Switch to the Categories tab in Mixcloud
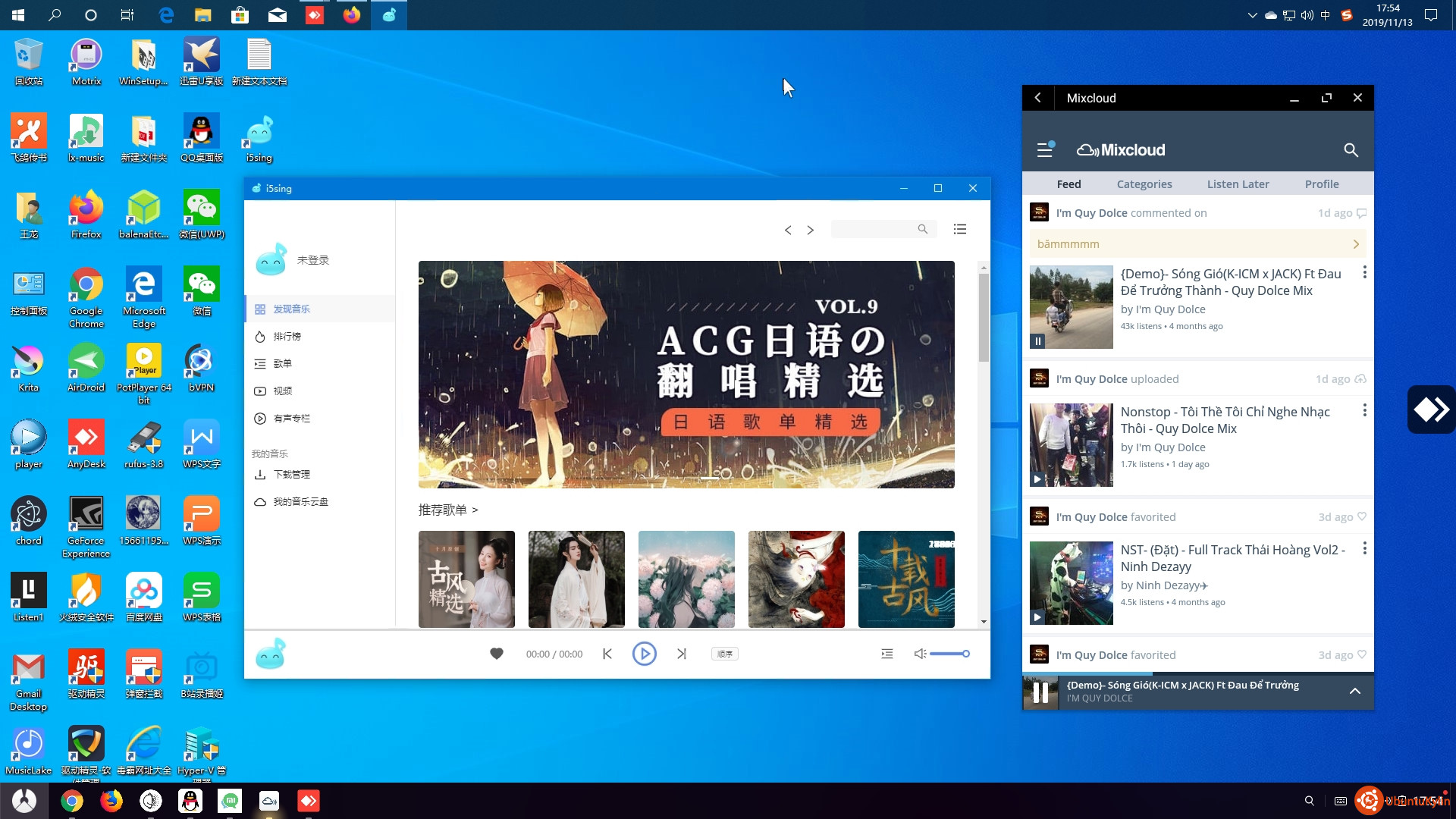1456x819 pixels. (1144, 184)
